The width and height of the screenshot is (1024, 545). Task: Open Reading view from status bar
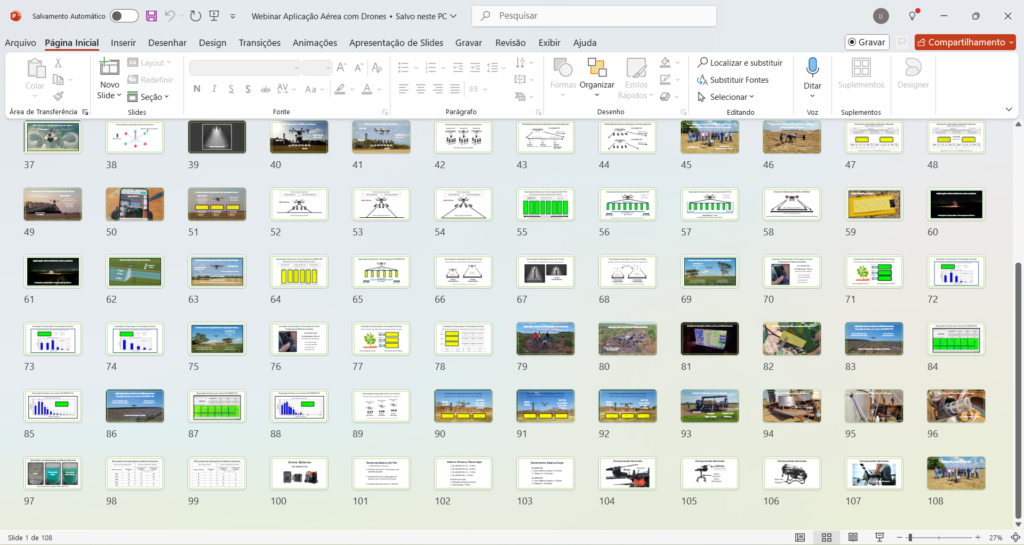tap(851, 537)
